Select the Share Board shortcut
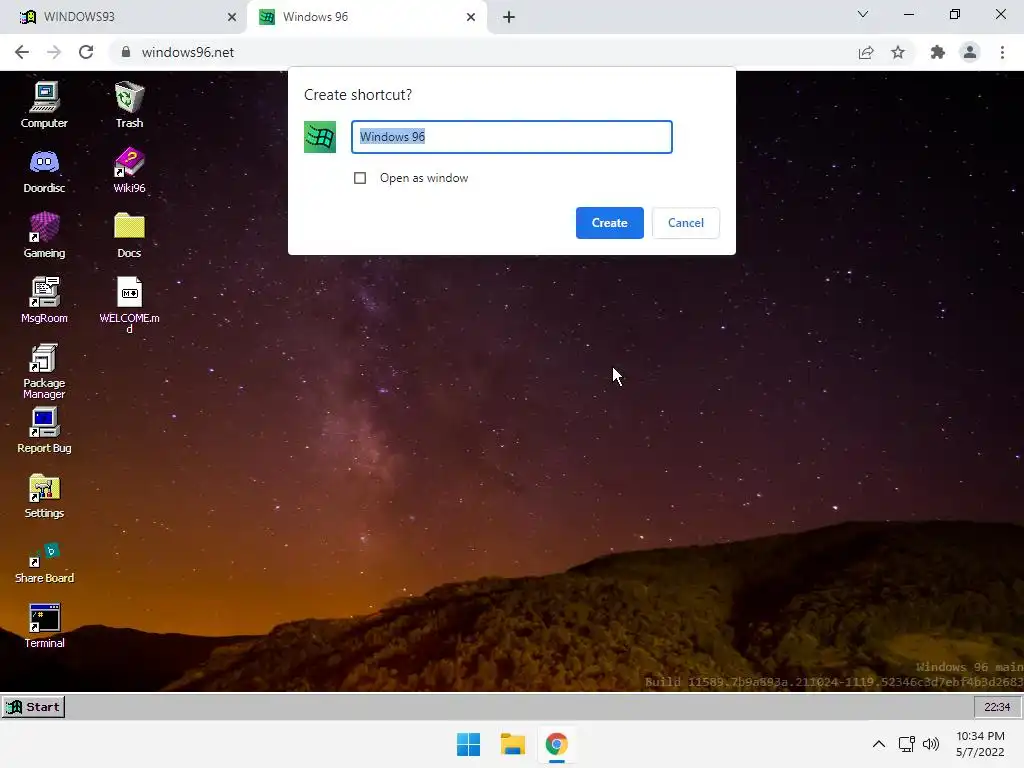Screen dimensions: 1024x768 coord(44,561)
